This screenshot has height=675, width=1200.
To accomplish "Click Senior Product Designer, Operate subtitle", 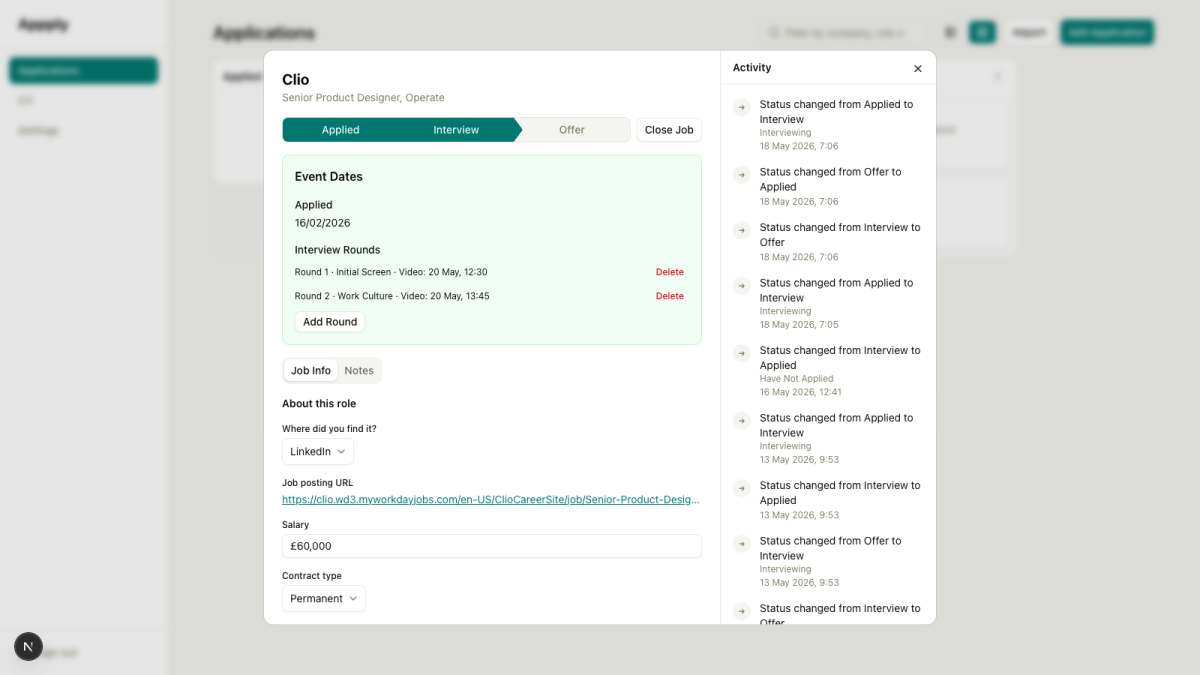I will pos(363,98).
